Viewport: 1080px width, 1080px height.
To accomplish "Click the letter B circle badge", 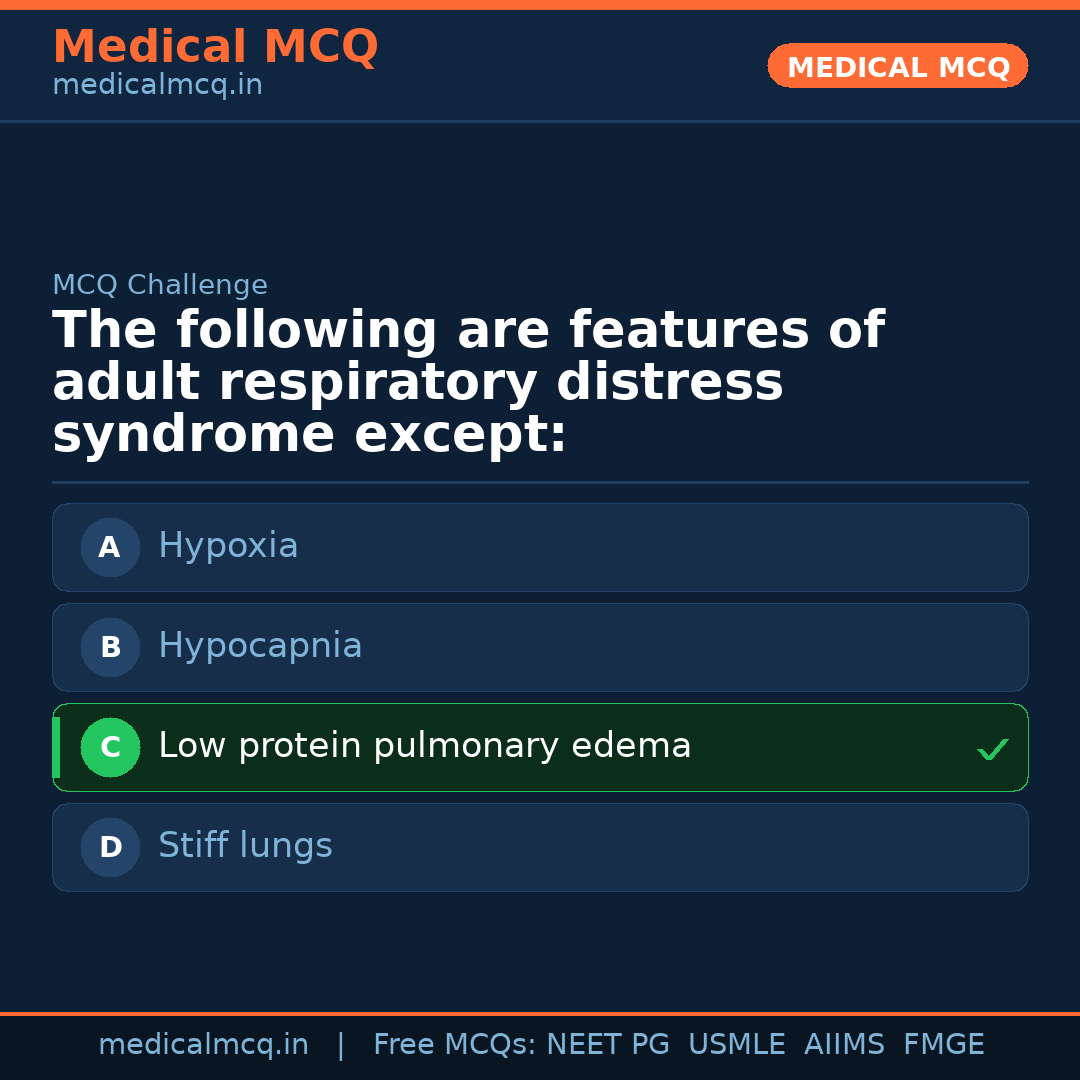I will [110, 647].
